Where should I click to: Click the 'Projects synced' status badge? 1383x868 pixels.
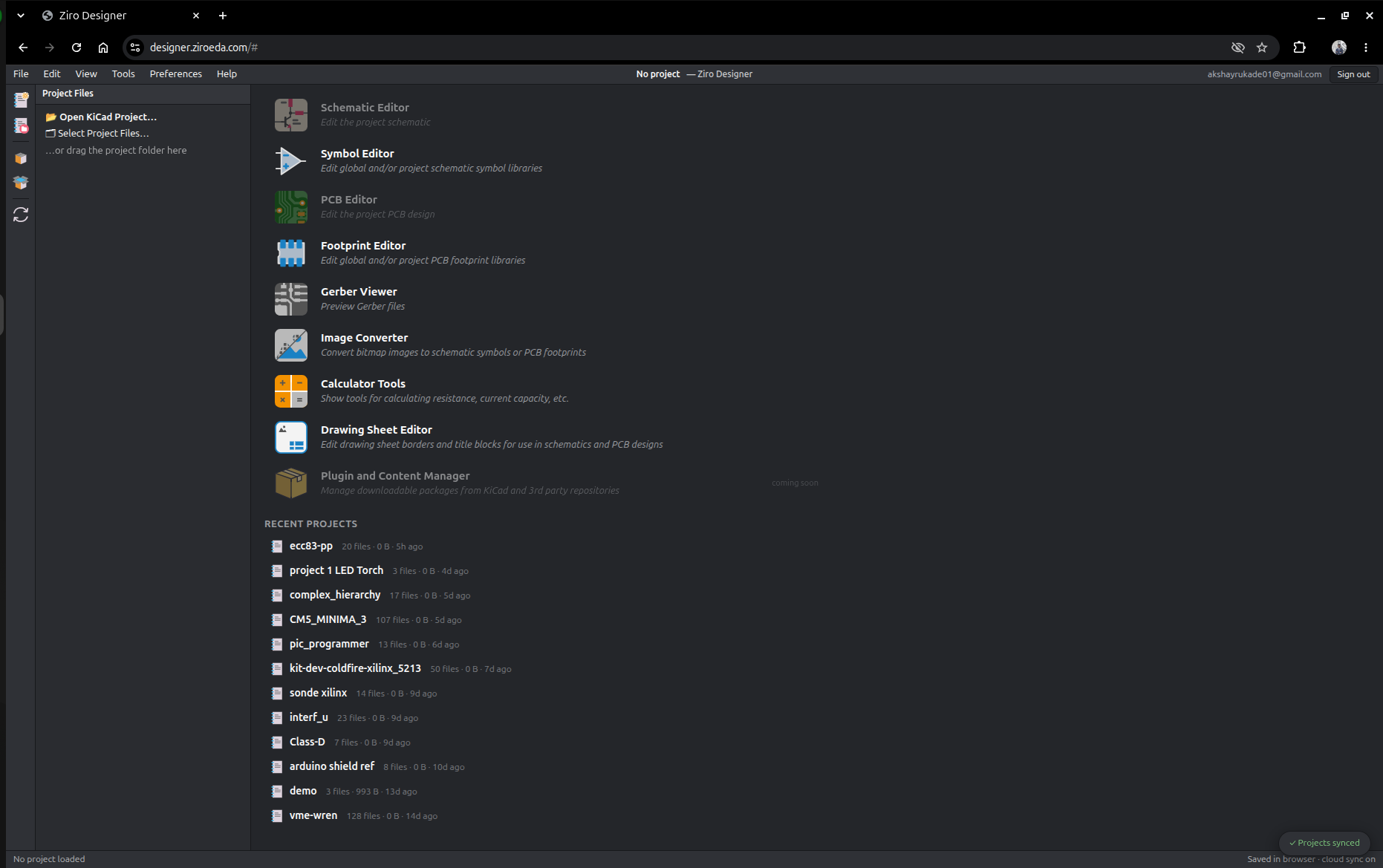[1324, 843]
